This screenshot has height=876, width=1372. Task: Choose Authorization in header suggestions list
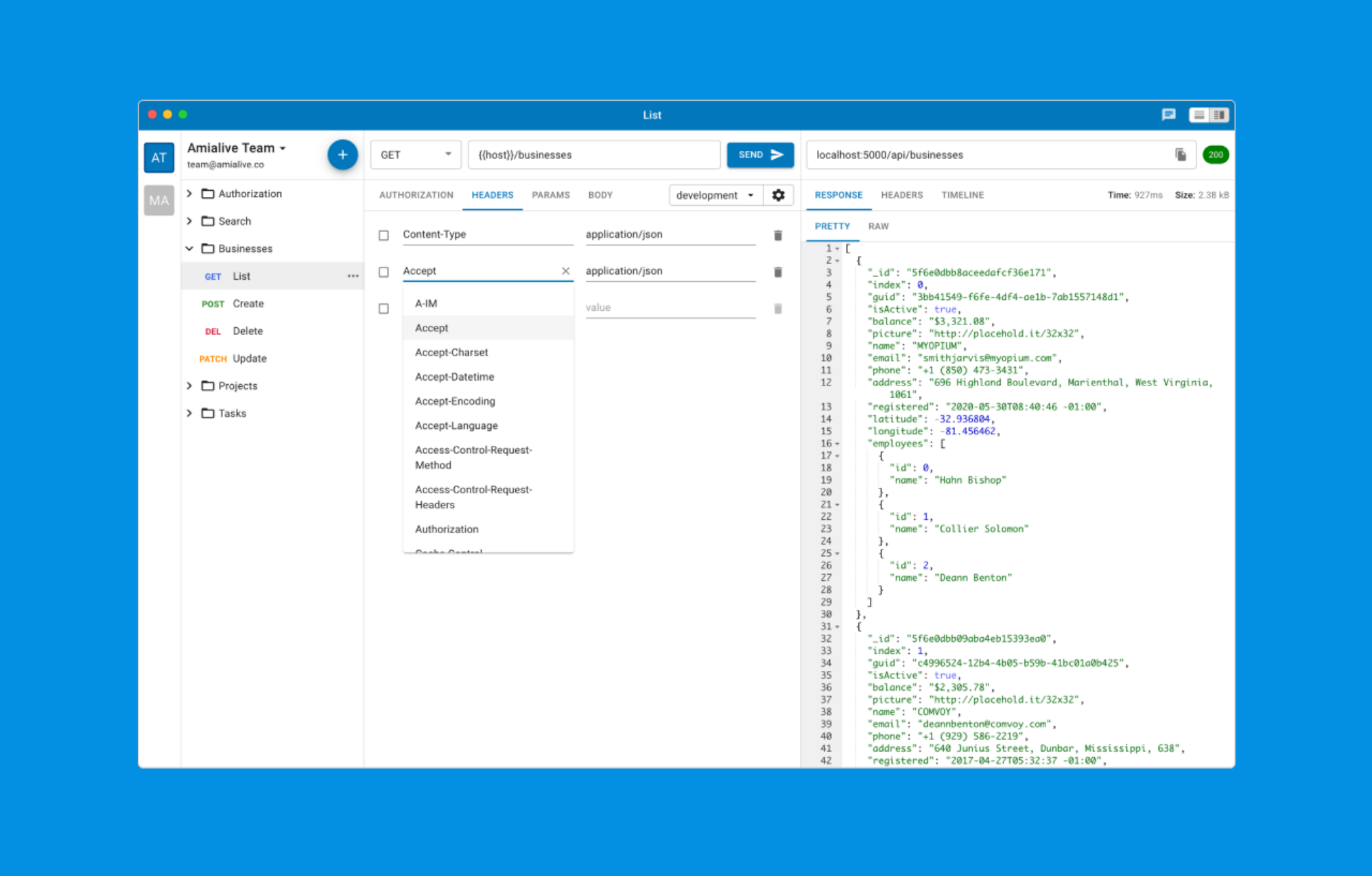click(x=488, y=530)
